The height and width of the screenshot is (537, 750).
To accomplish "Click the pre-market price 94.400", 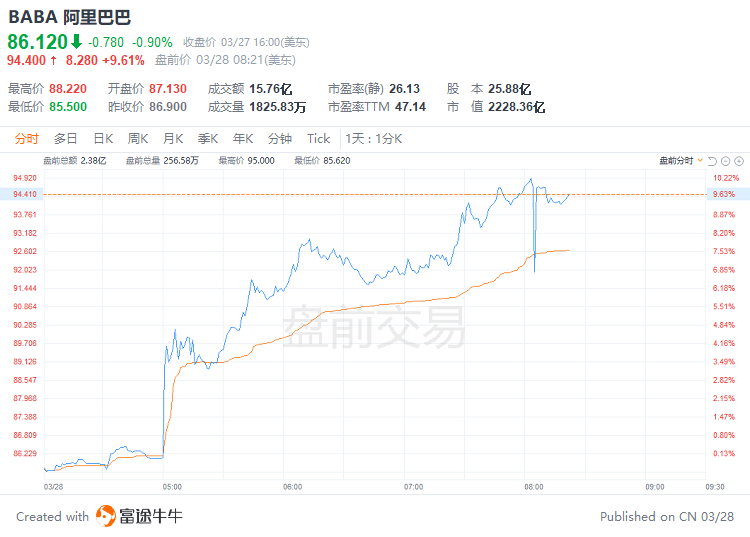I will 26,60.
